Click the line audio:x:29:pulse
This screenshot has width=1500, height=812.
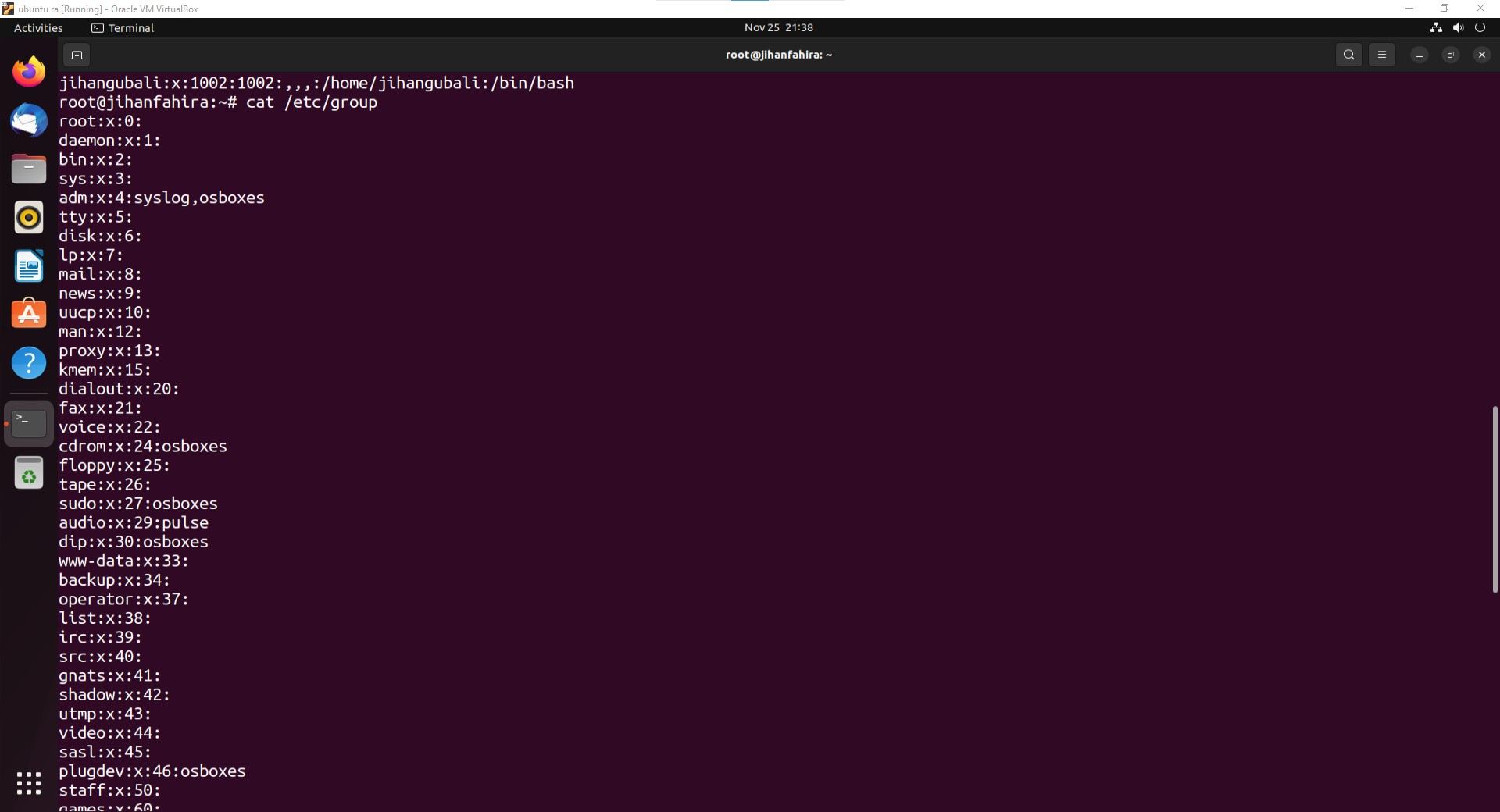pos(134,522)
